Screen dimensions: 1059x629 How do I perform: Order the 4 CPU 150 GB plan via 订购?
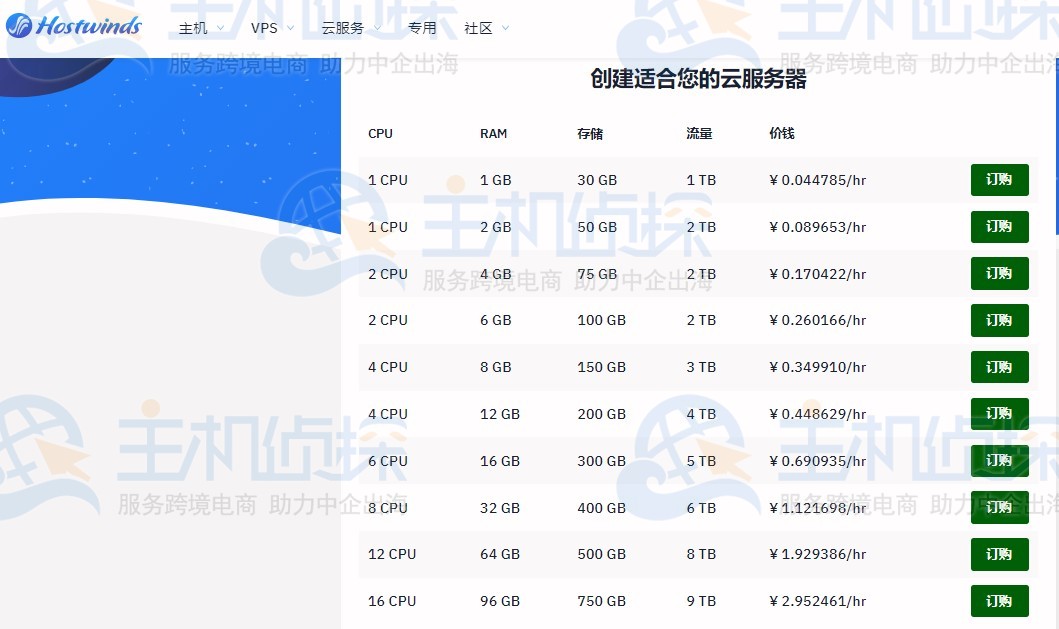[x=999, y=367]
